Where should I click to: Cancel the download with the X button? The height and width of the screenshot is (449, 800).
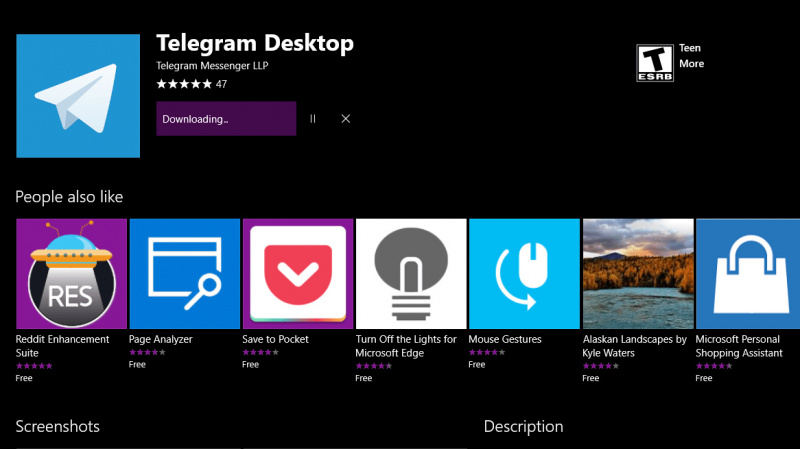pyautogui.click(x=345, y=119)
